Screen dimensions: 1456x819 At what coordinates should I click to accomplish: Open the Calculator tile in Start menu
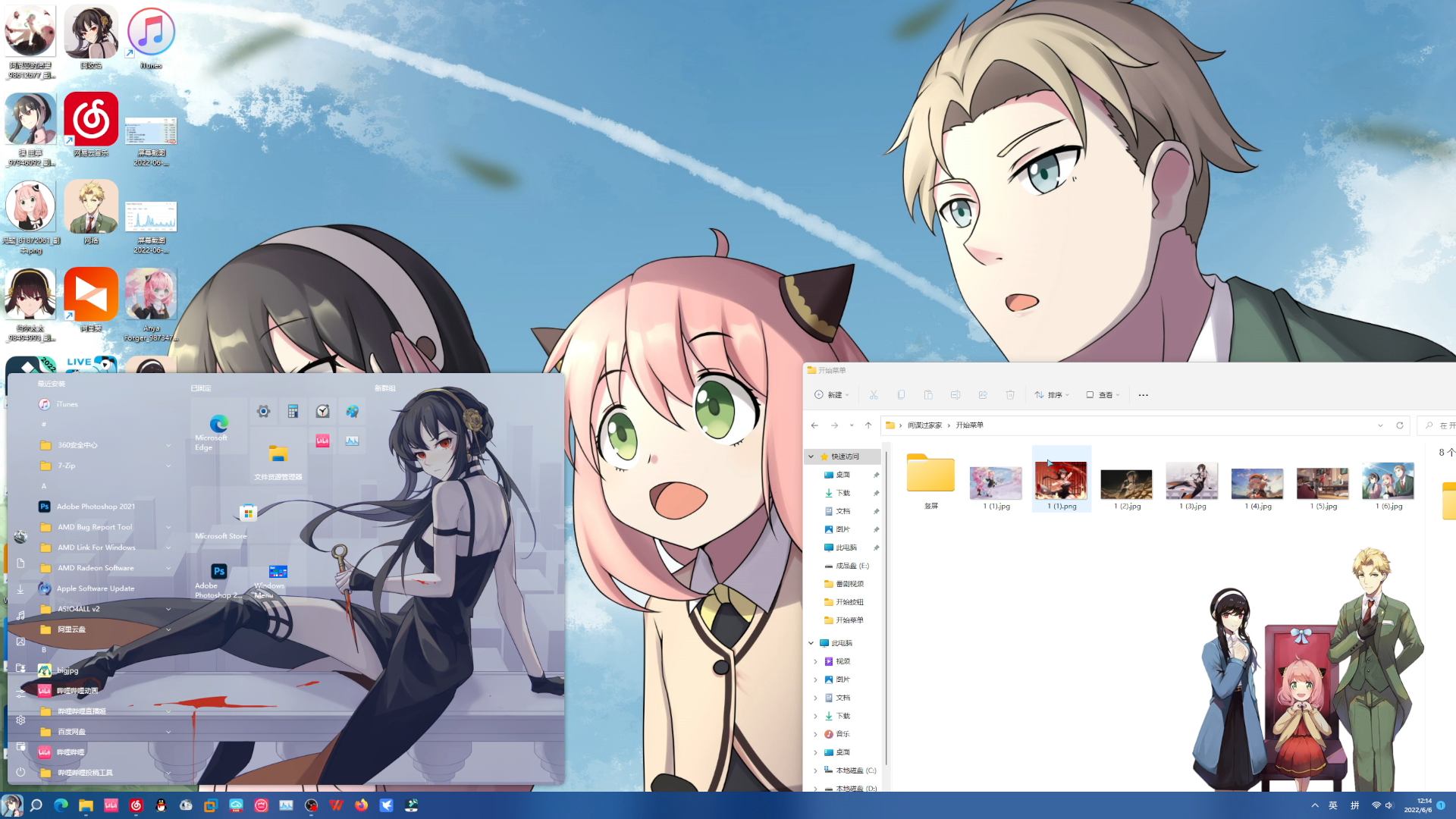293,411
